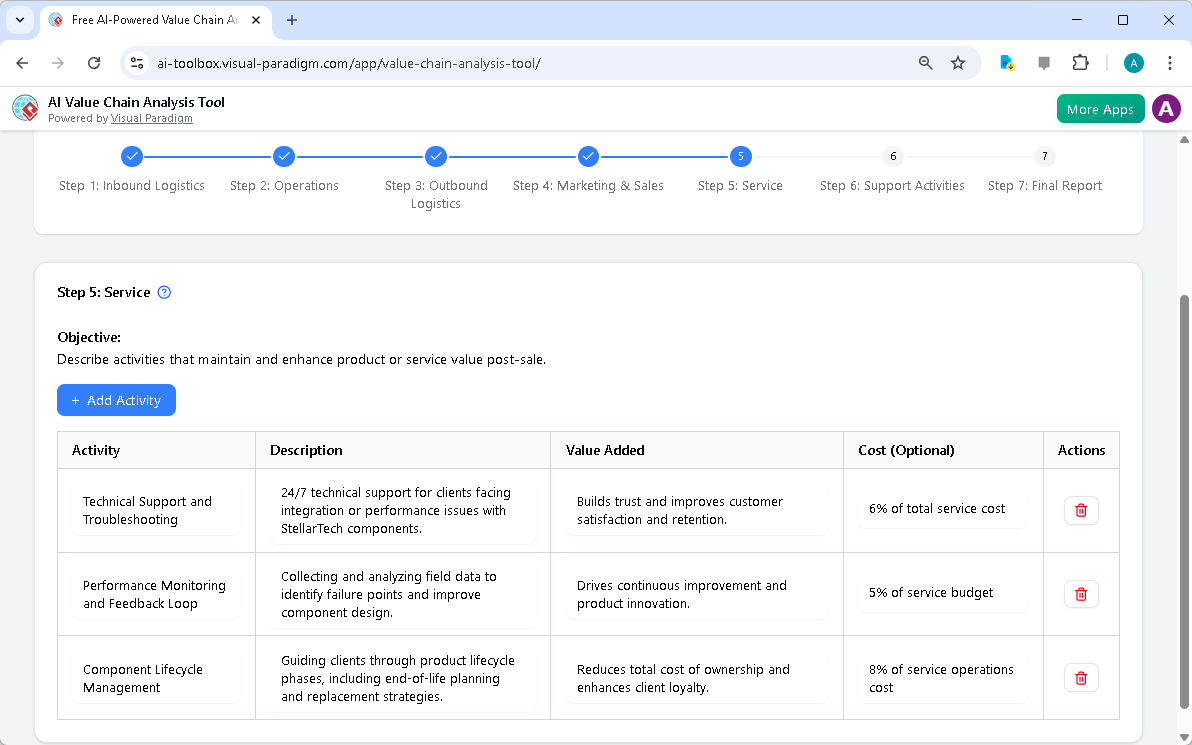Remove the Component Lifecycle Management activity
1192x745 pixels.
1081,678
